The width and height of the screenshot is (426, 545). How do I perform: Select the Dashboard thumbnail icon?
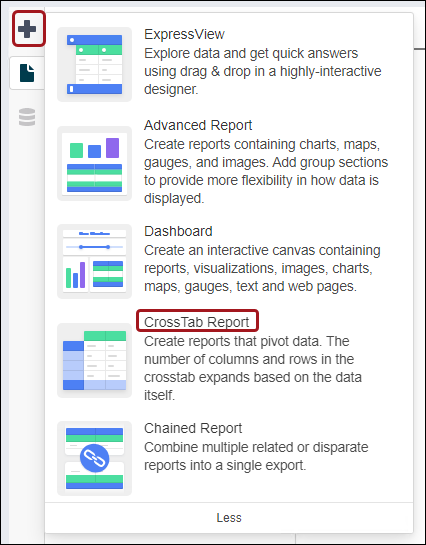point(95,261)
